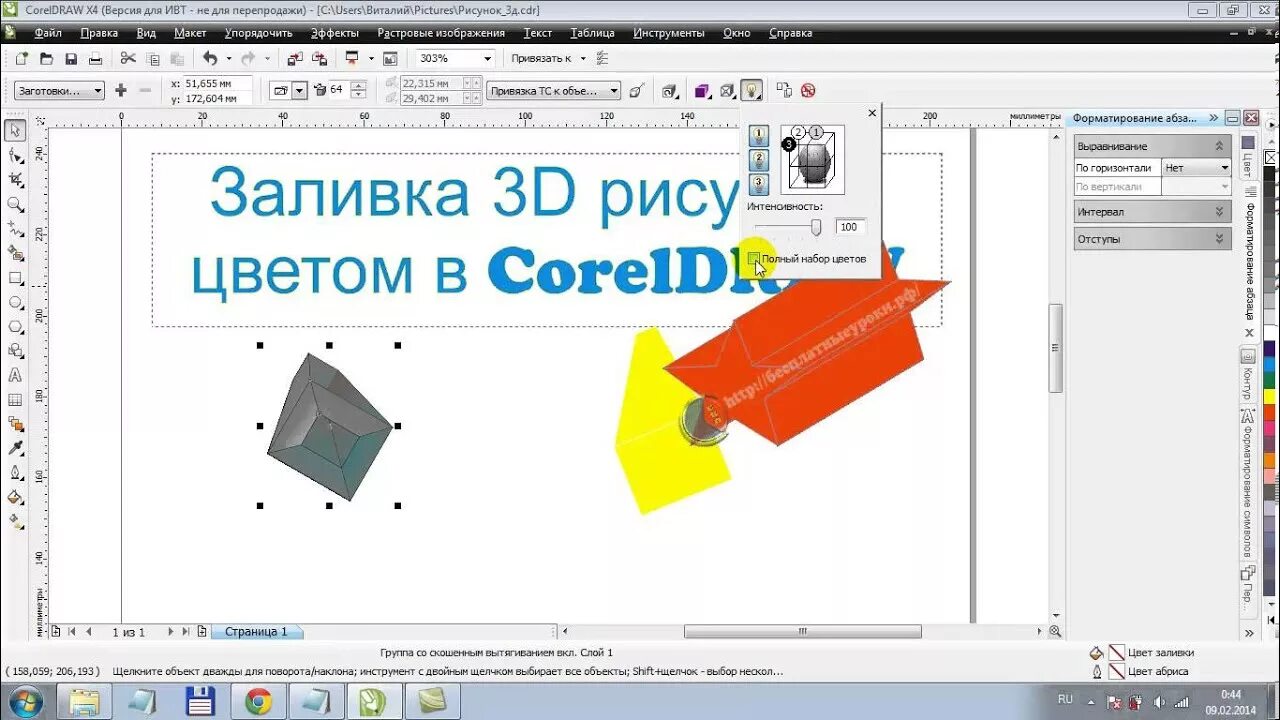Toggle light source 1 button

tap(759, 136)
